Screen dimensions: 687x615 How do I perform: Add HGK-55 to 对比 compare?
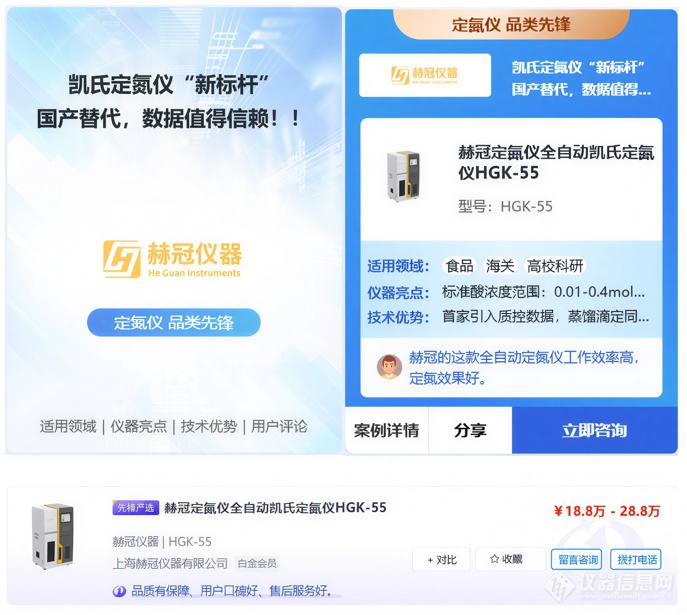pos(441,559)
